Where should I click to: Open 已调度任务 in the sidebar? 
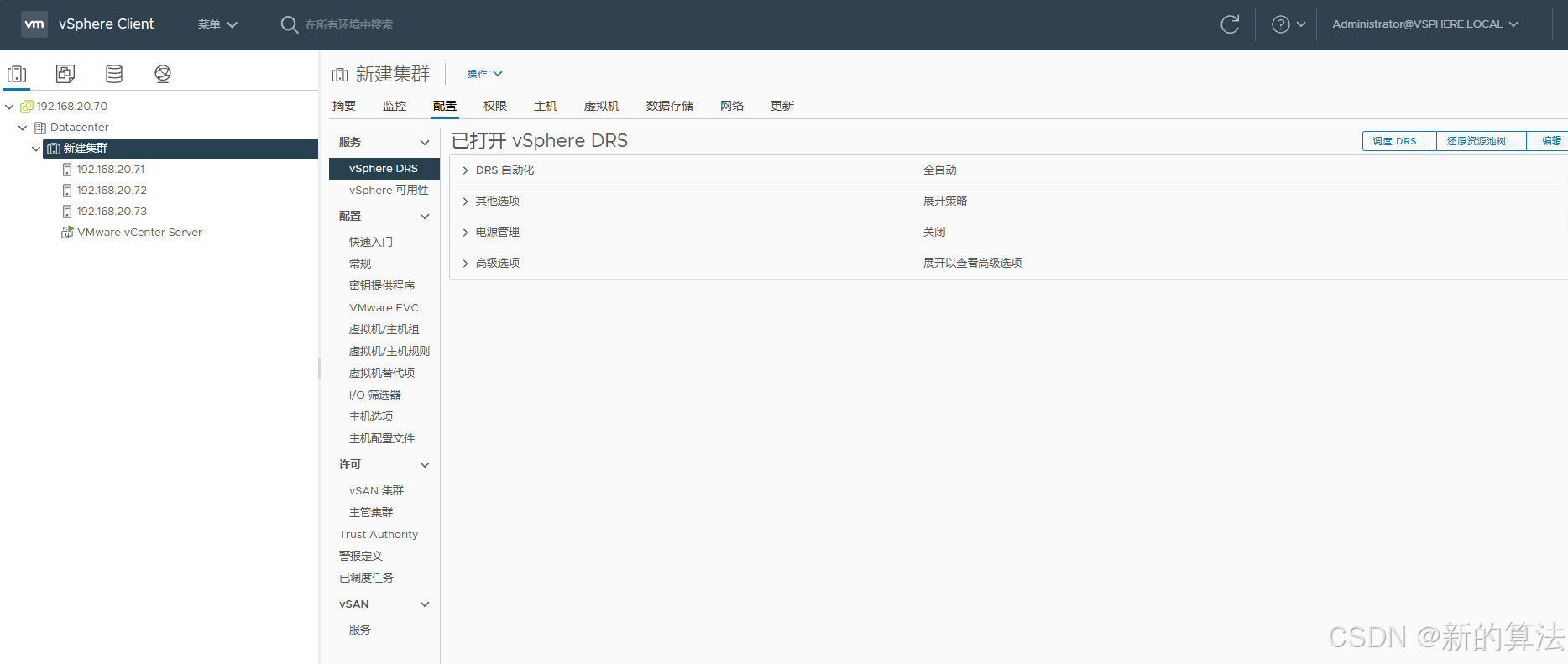point(366,578)
